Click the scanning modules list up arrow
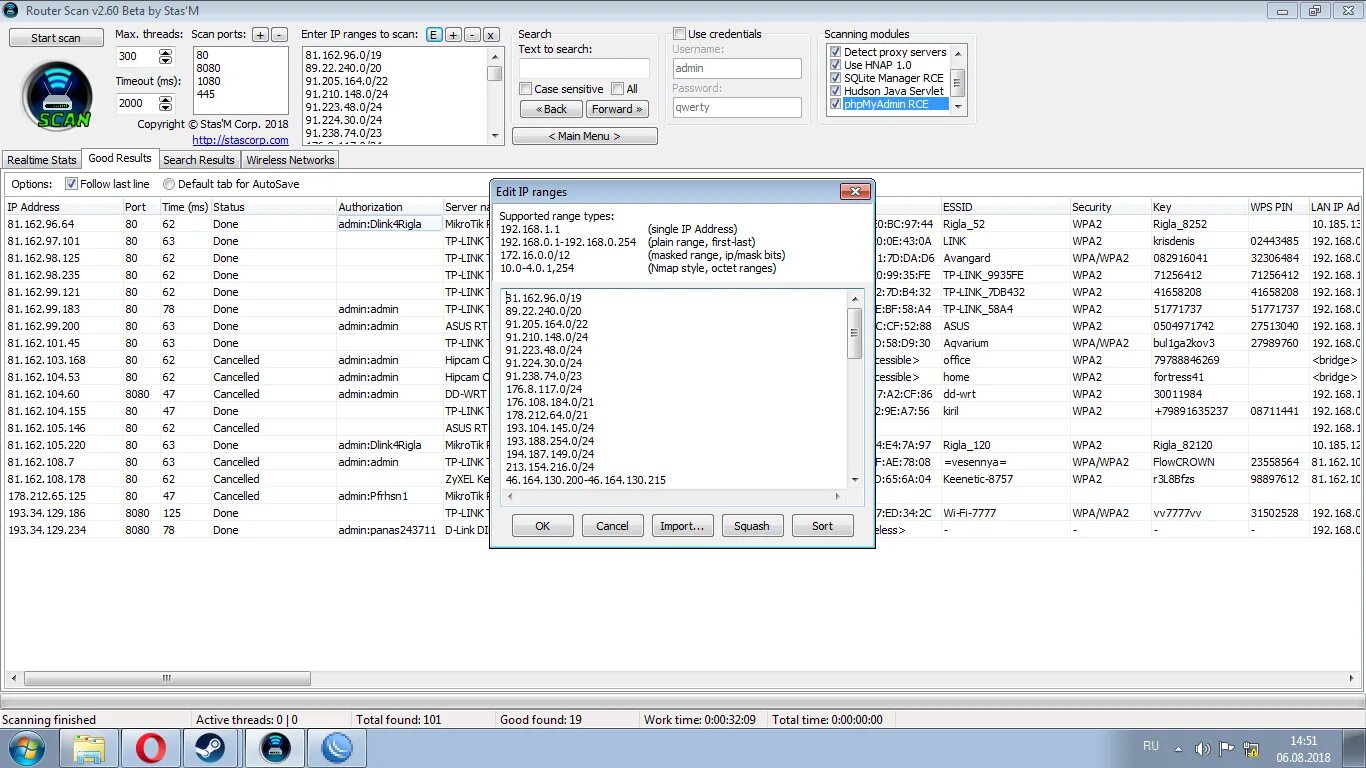 pyautogui.click(x=958, y=52)
